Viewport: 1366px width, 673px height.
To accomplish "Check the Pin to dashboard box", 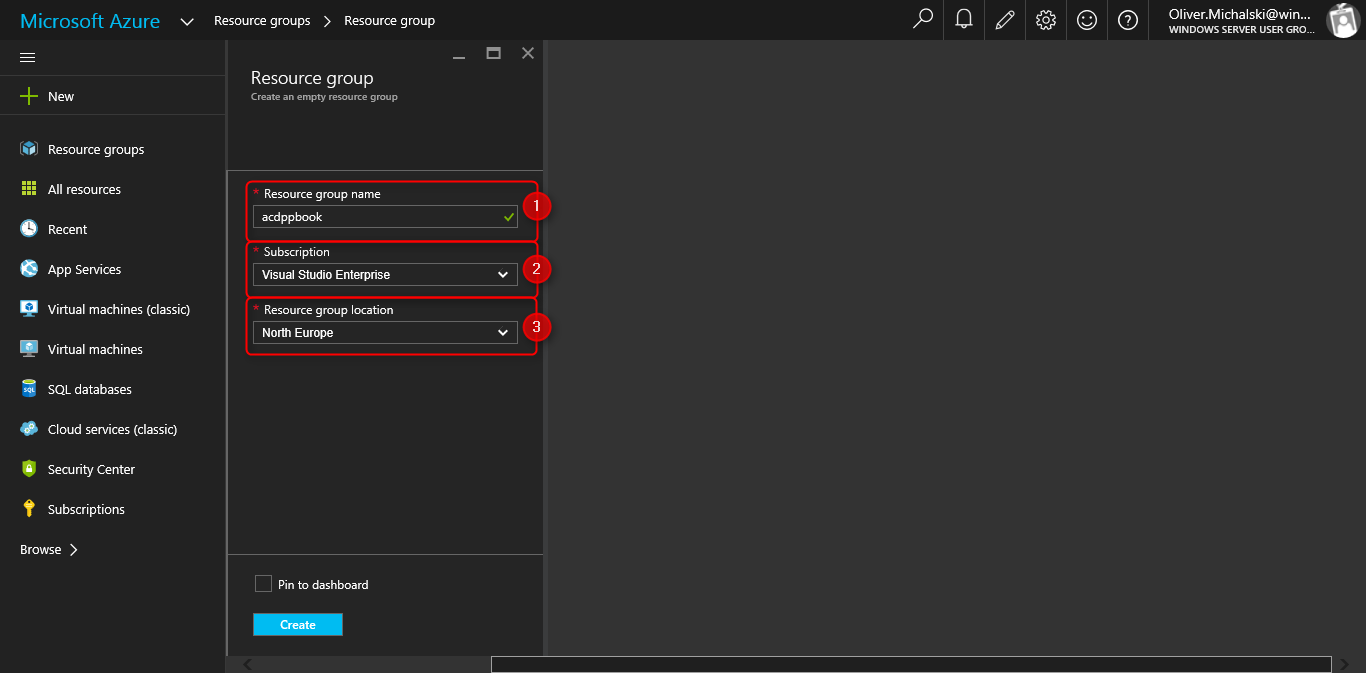I will click(263, 584).
